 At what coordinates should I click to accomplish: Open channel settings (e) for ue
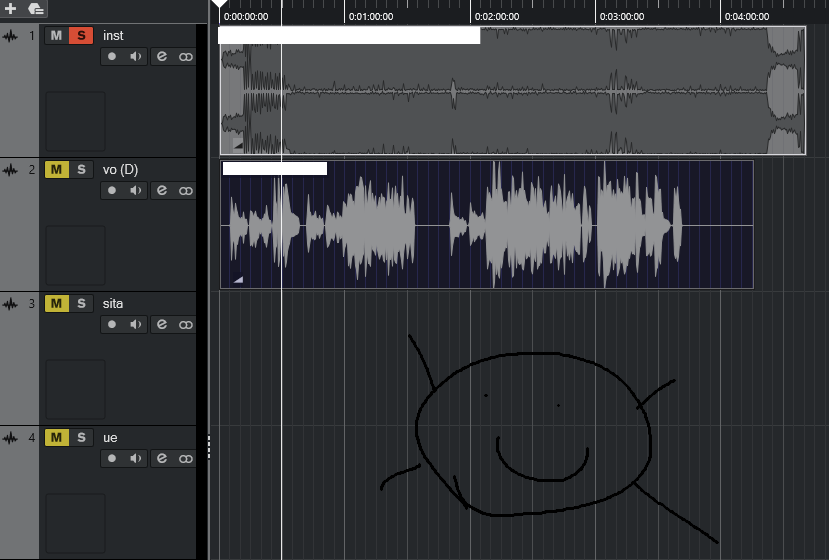tap(162, 458)
